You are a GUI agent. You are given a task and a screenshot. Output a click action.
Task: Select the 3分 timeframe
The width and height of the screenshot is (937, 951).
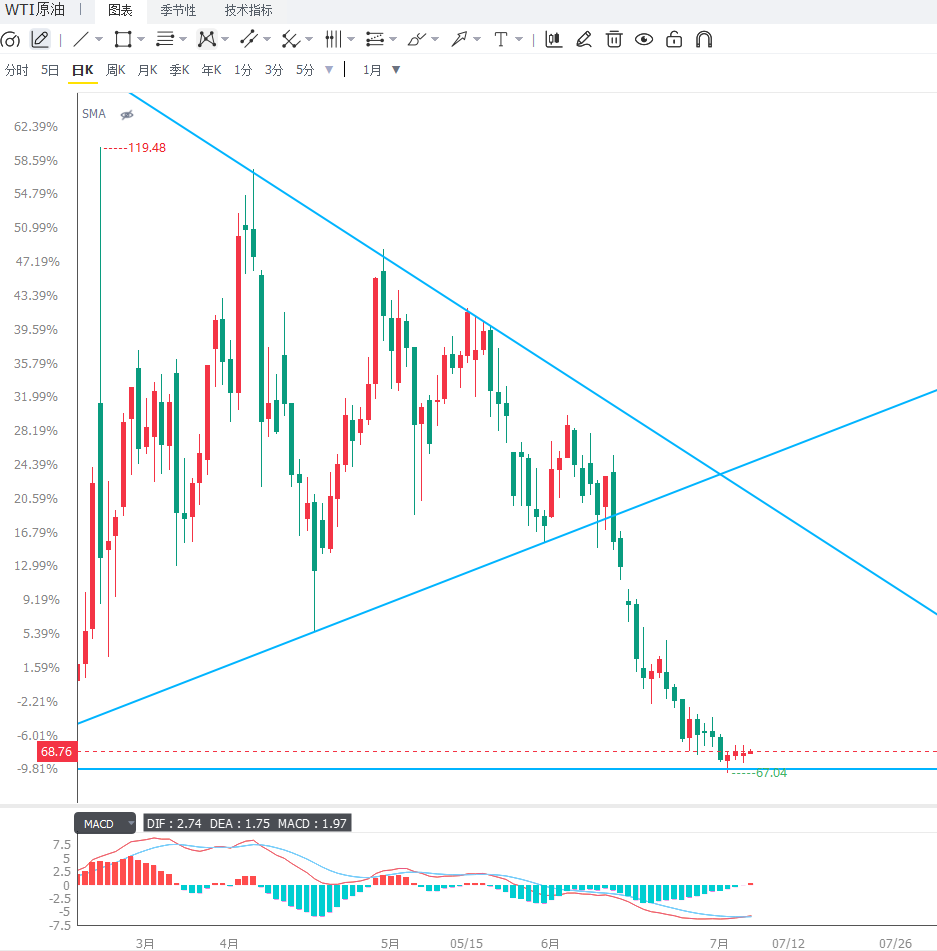pos(274,70)
